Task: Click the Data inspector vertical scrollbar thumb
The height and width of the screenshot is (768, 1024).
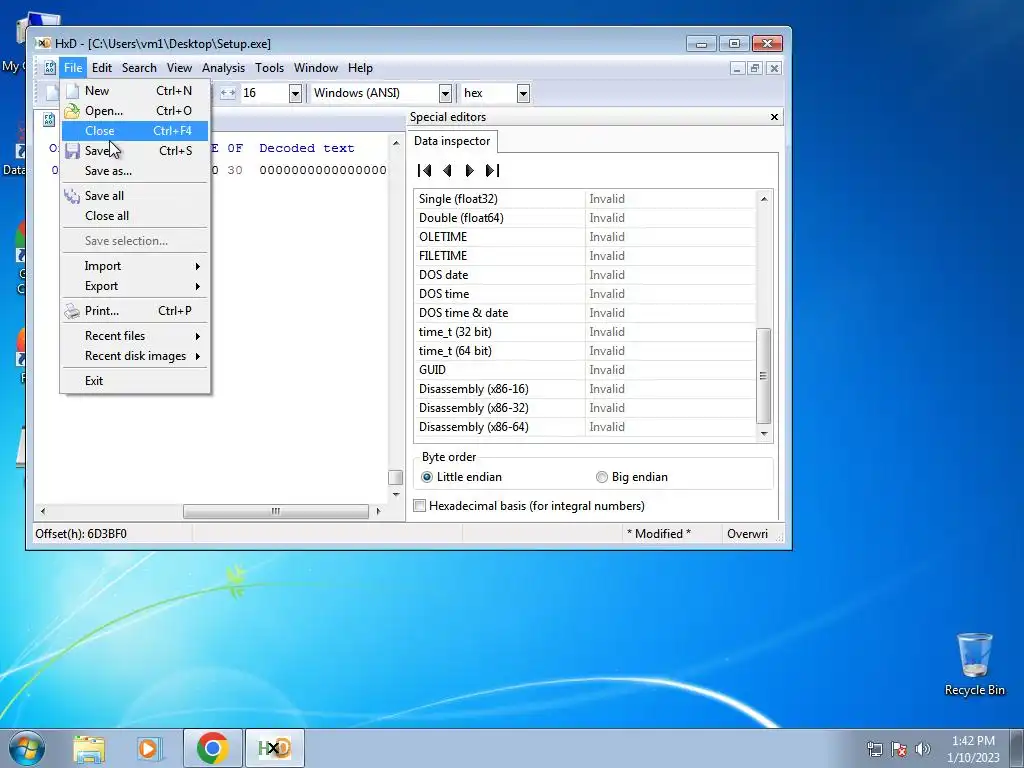Action: coord(763,376)
